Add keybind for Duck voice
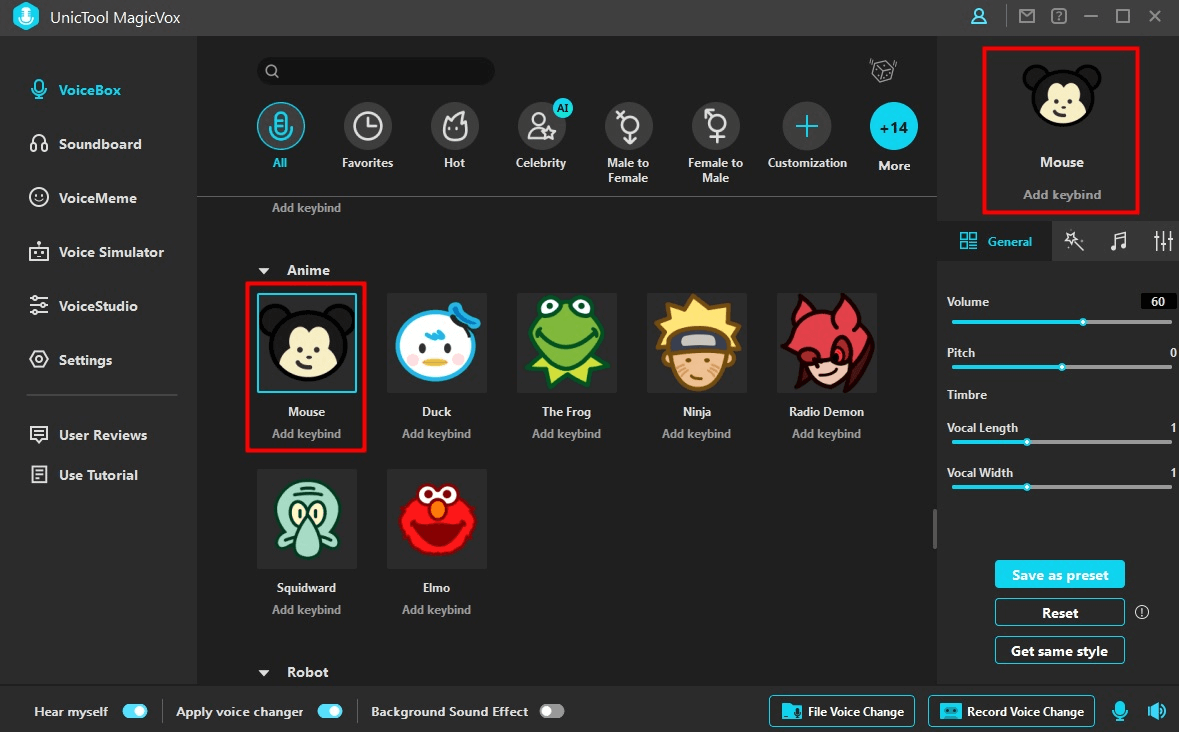1179x732 pixels. tap(437, 434)
